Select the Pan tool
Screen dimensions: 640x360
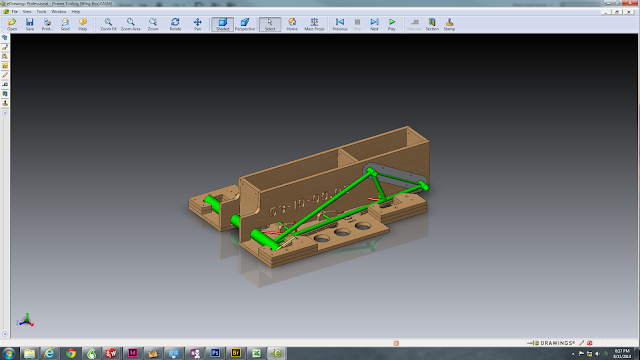point(198,24)
